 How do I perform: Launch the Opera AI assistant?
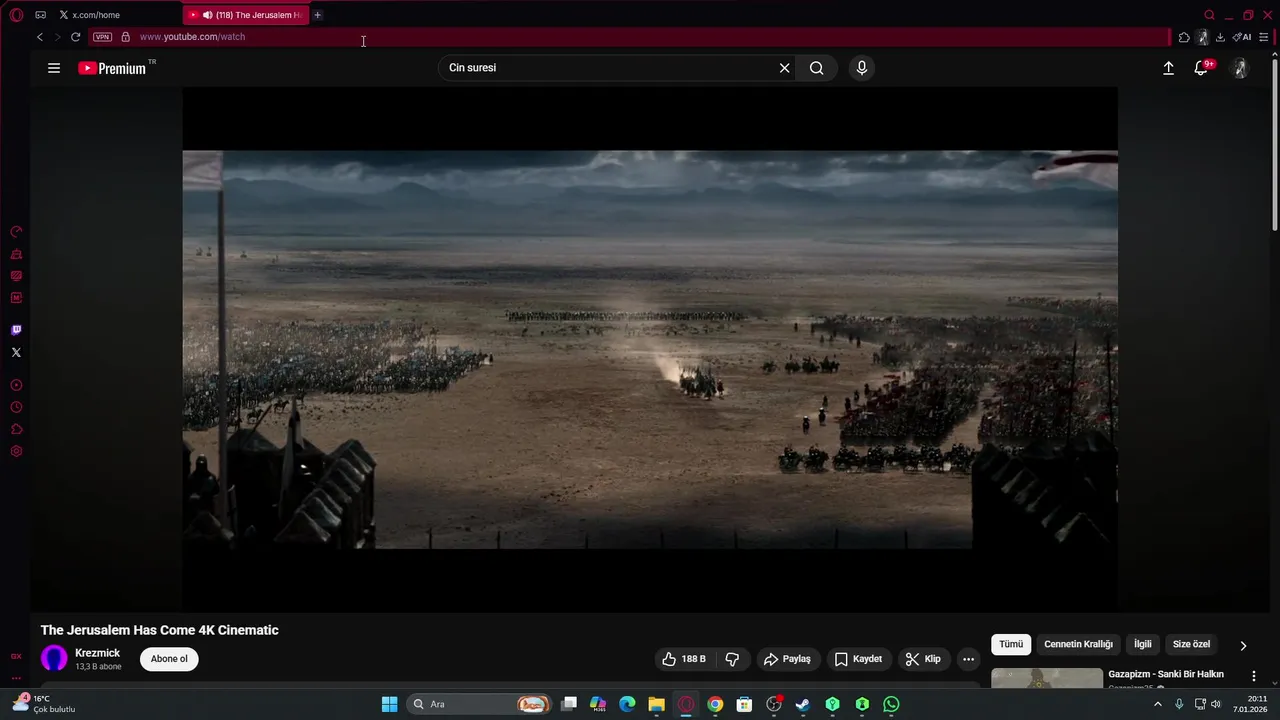click(1242, 37)
